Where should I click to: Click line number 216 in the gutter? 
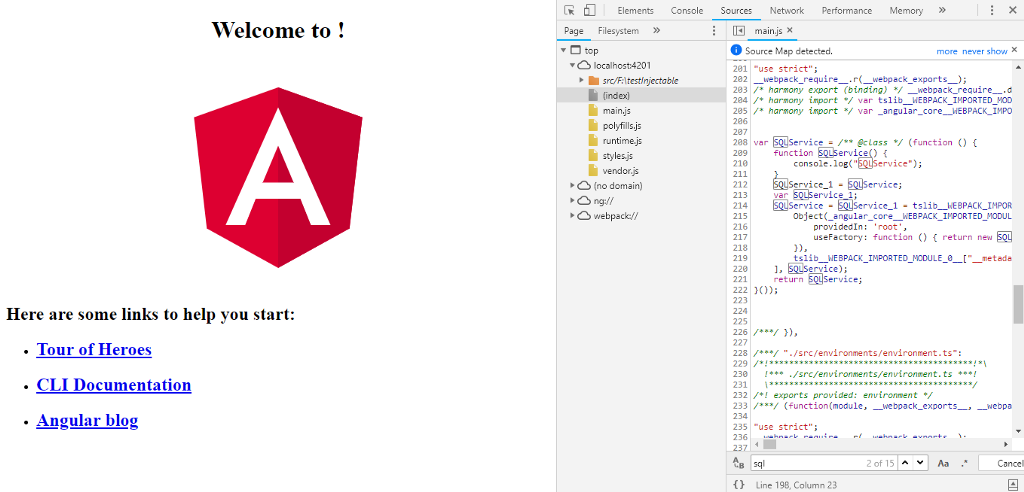(x=739, y=227)
